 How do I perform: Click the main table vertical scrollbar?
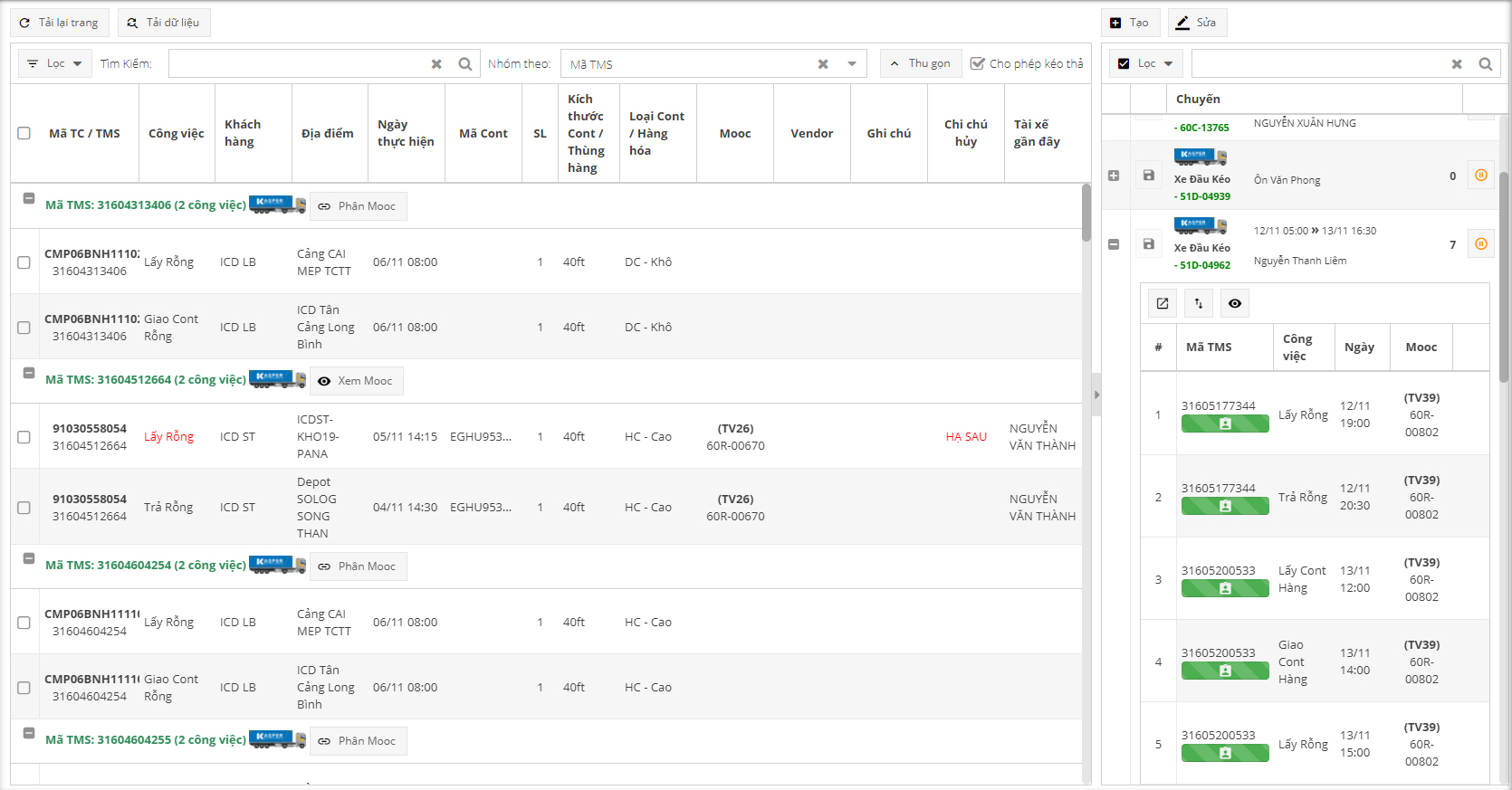(x=1086, y=213)
